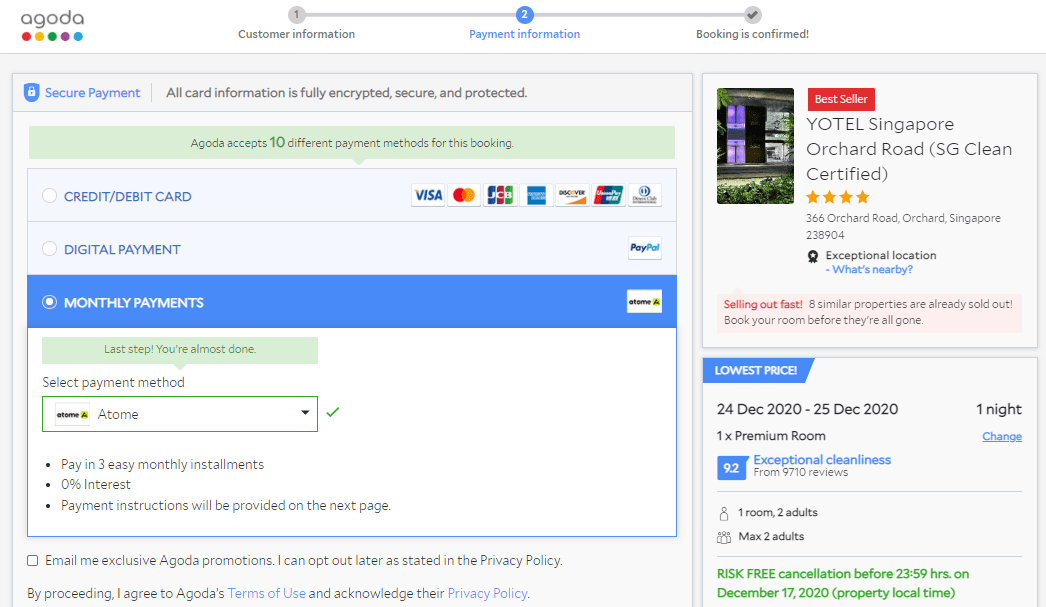The image size is (1046, 607).
Task: Click the JCB card icon
Action: click(x=500, y=195)
